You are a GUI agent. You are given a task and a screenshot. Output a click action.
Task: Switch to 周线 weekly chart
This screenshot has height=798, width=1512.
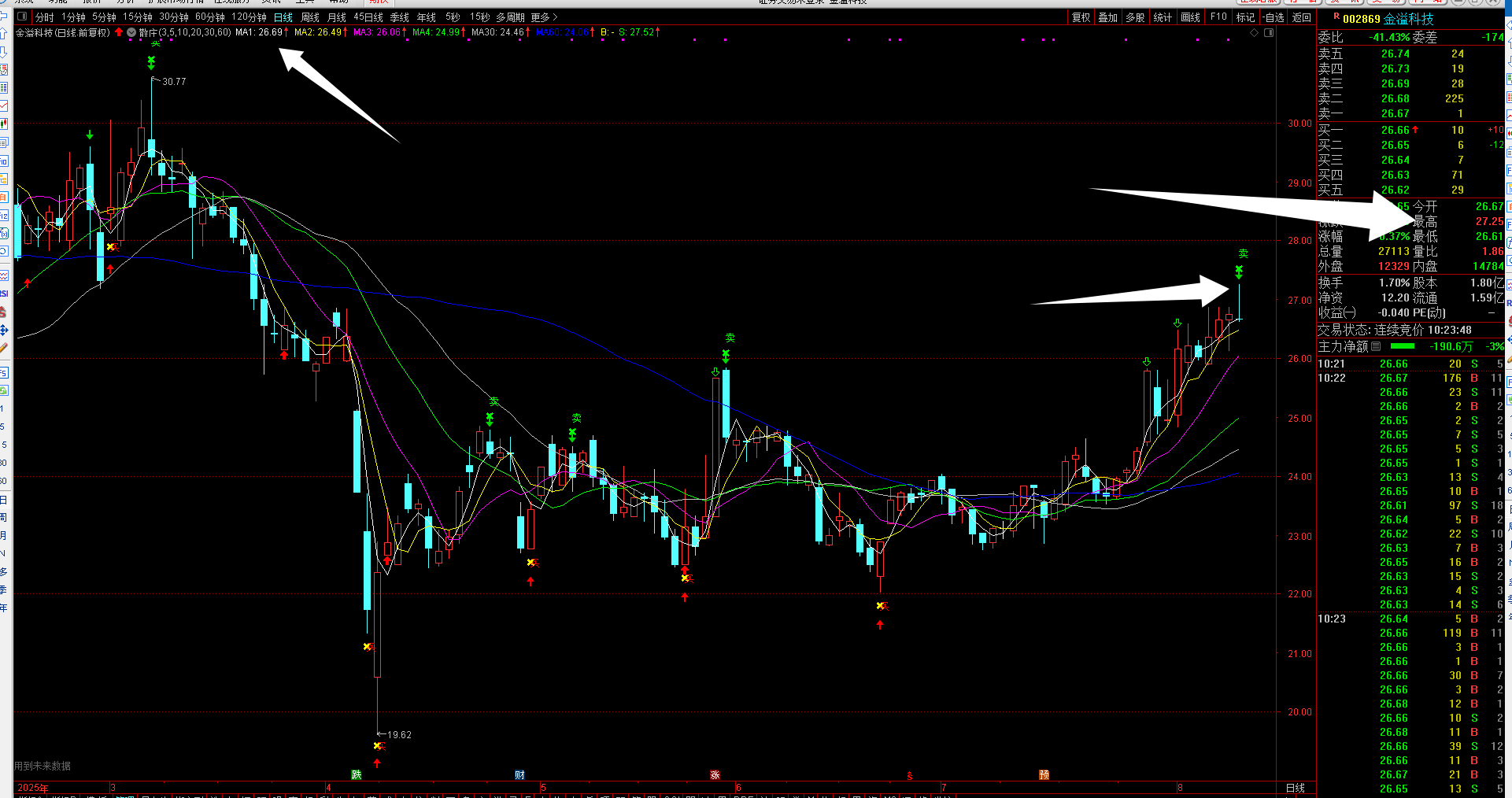tap(310, 17)
